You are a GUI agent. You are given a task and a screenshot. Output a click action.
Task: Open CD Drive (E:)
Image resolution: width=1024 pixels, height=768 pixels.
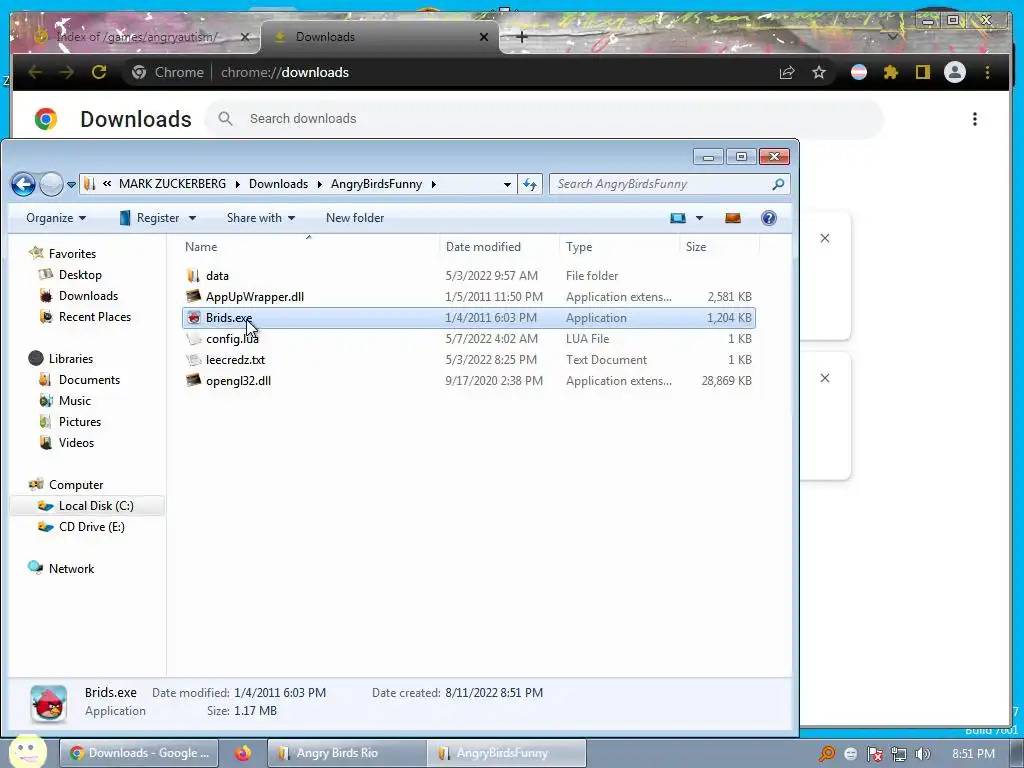[x=91, y=527]
